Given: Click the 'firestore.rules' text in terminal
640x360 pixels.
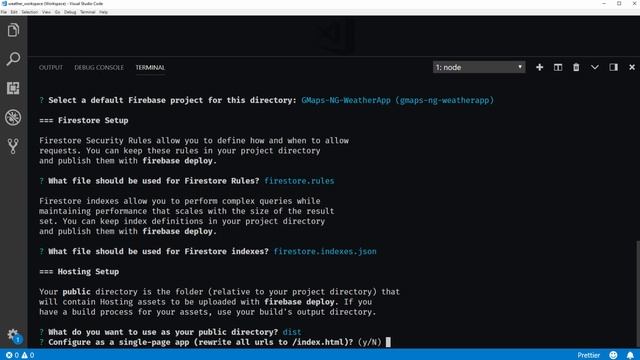Looking at the screenshot, I should [x=299, y=181].
